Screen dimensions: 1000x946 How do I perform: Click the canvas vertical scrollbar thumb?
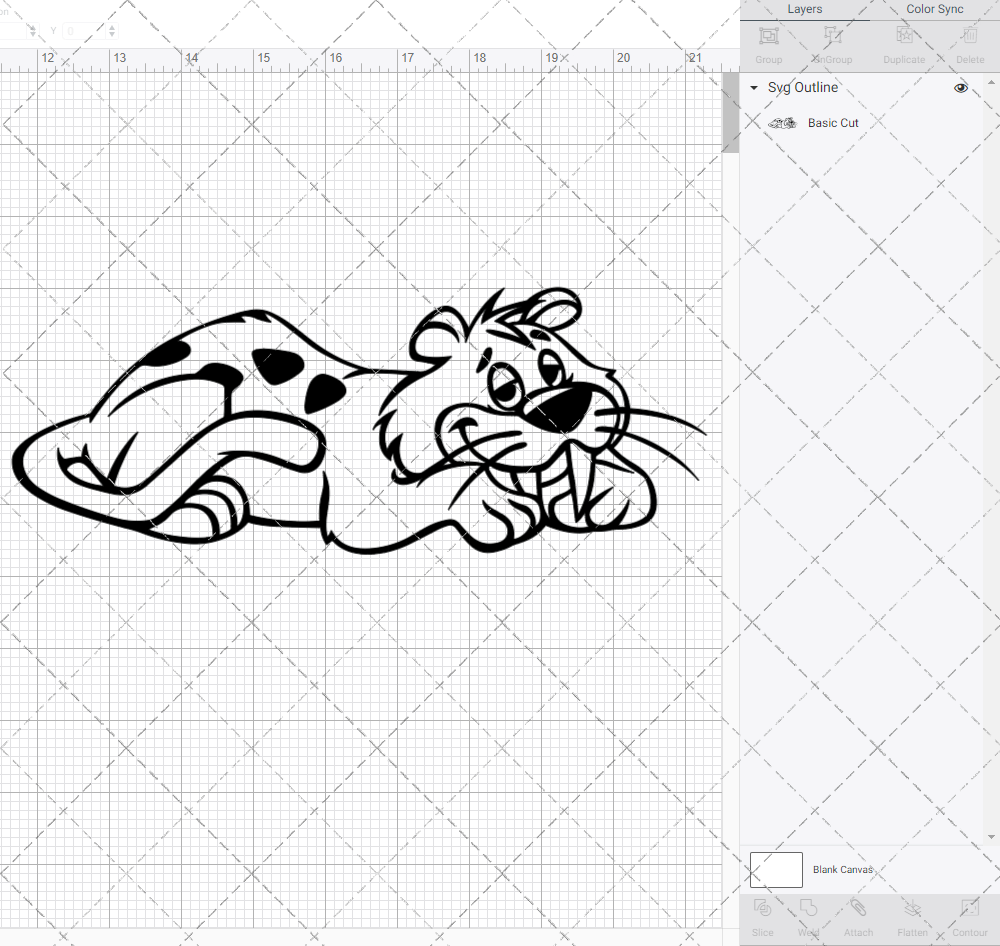(730, 113)
